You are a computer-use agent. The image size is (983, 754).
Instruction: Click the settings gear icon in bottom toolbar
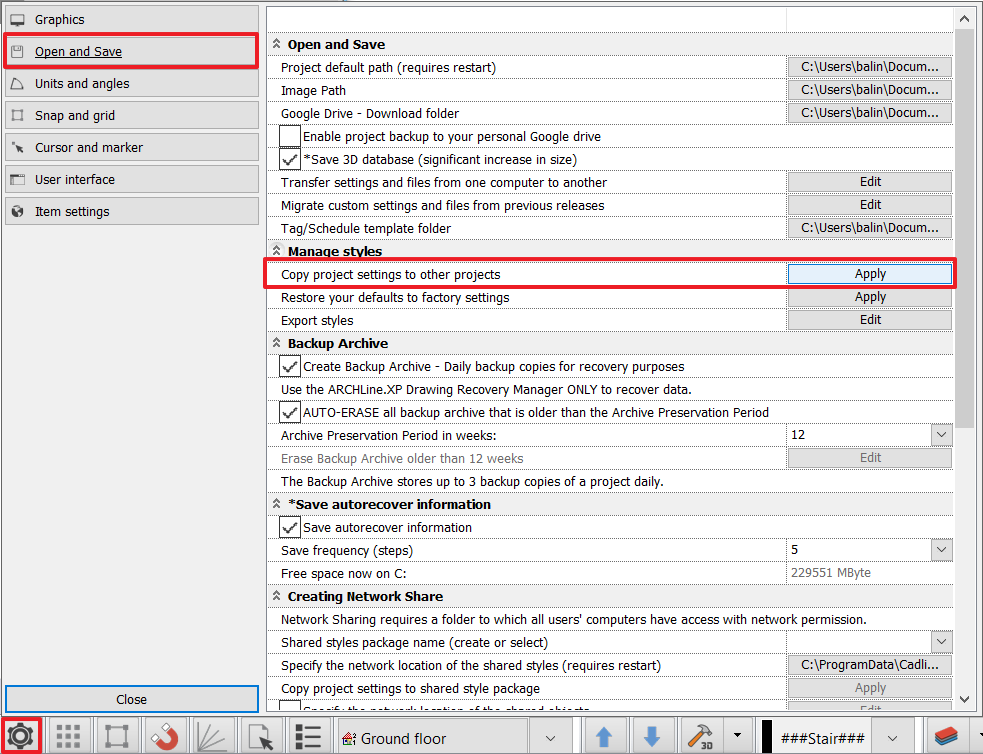pyautogui.click(x=21, y=737)
